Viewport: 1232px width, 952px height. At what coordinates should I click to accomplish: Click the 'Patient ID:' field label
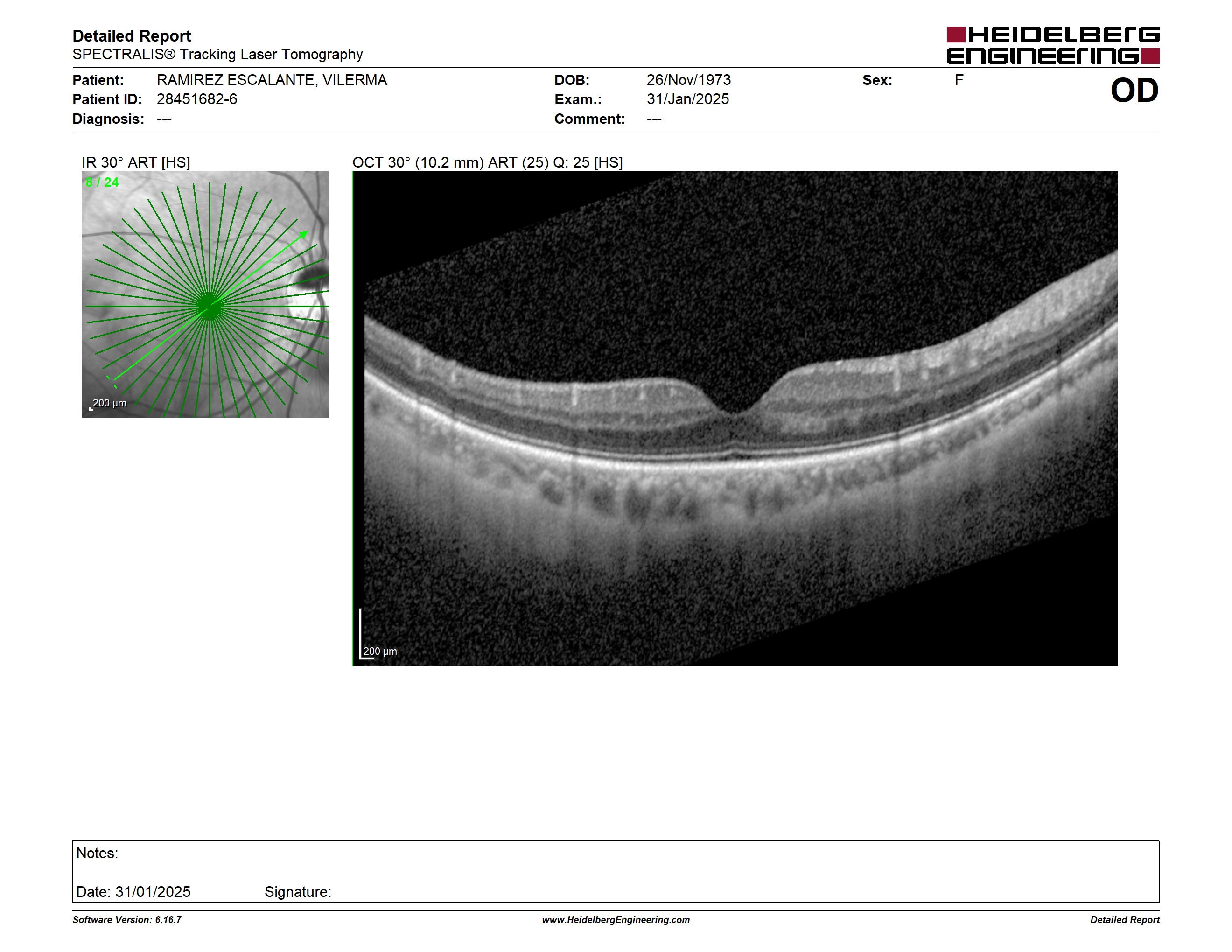click(107, 99)
